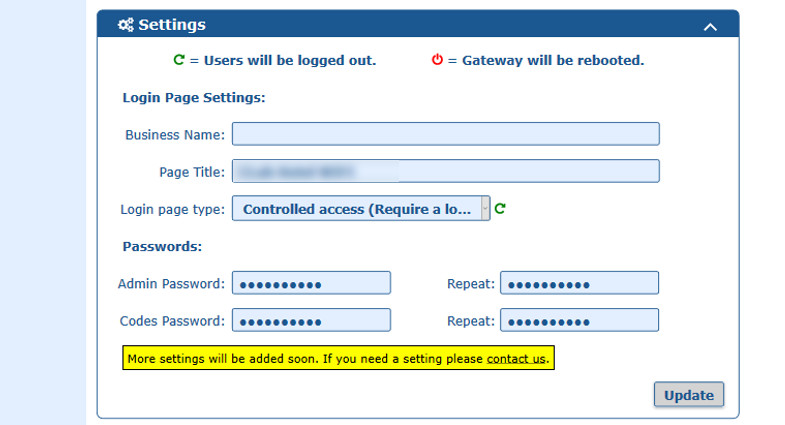
Task: Click the Settings gears icon in header
Action: (x=125, y=25)
